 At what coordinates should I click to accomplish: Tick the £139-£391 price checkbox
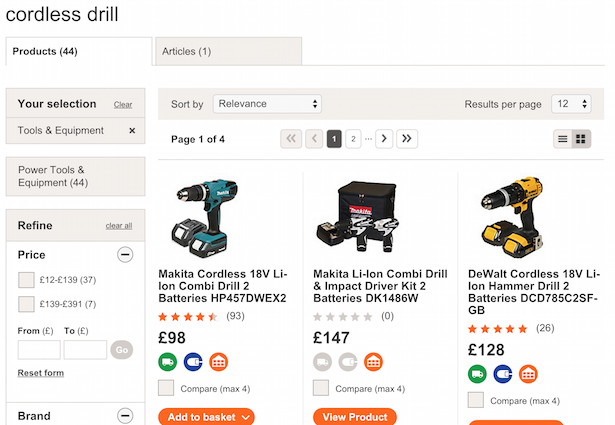26,304
